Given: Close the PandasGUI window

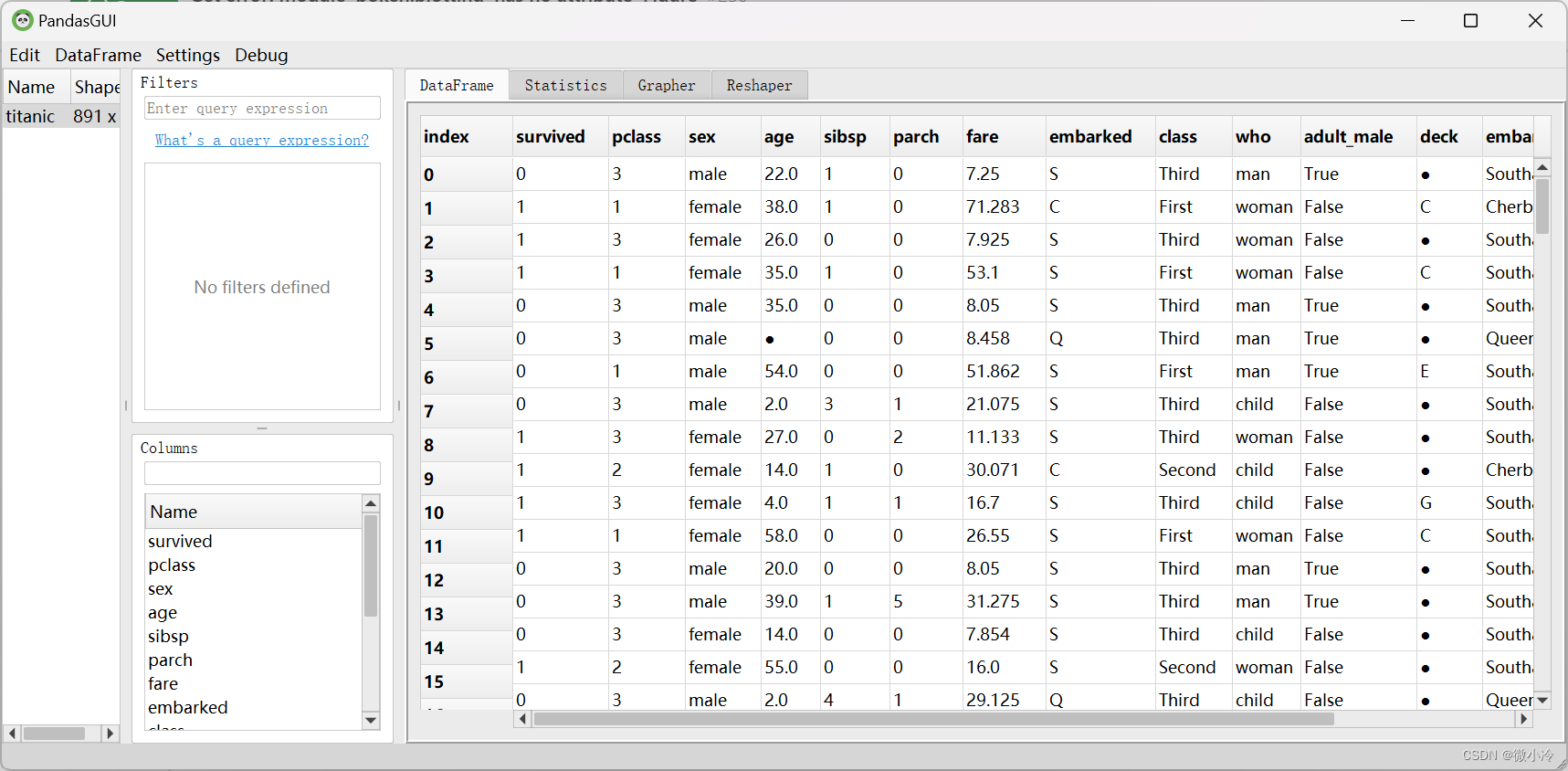Looking at the screenshot, I should point(1535,20).
